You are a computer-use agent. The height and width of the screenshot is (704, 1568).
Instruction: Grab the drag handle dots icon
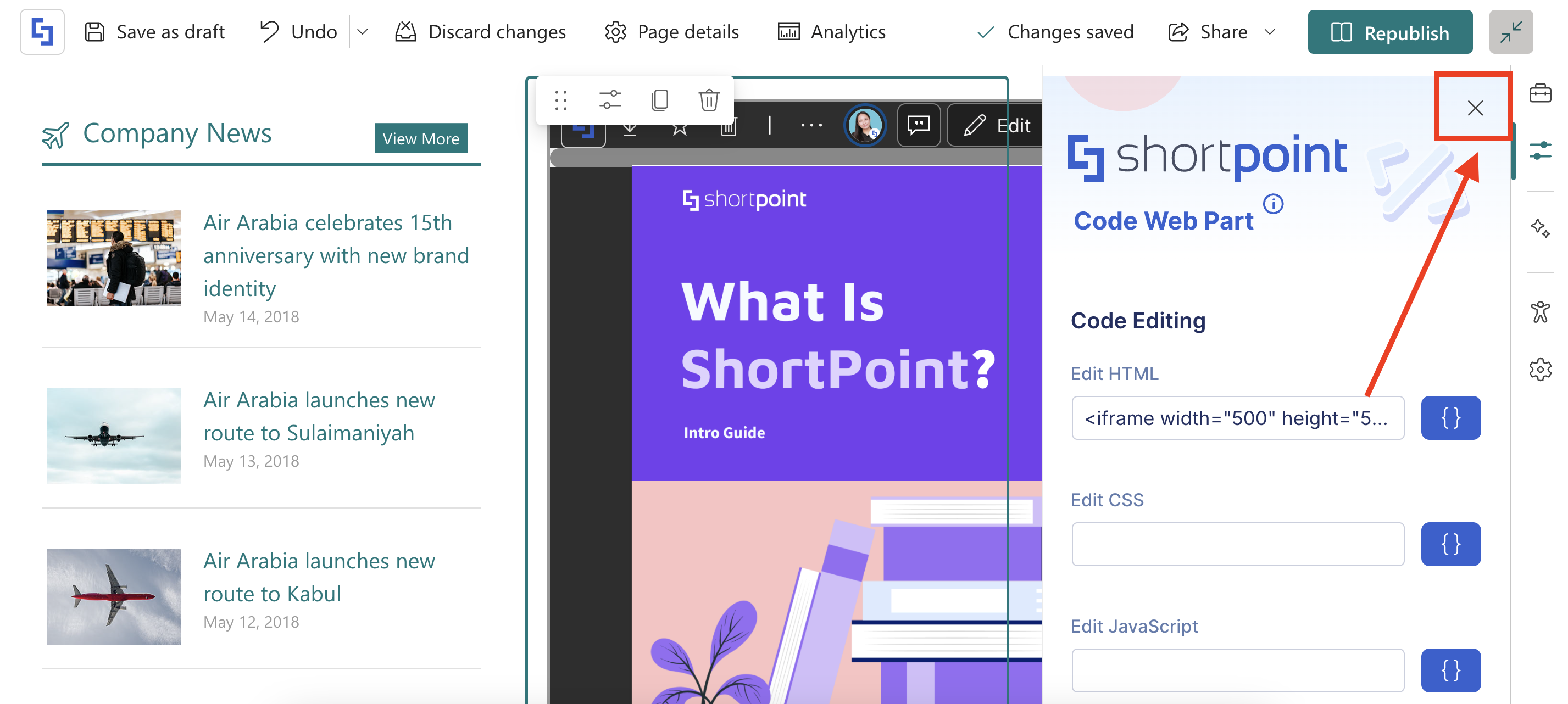click(560, 100)
